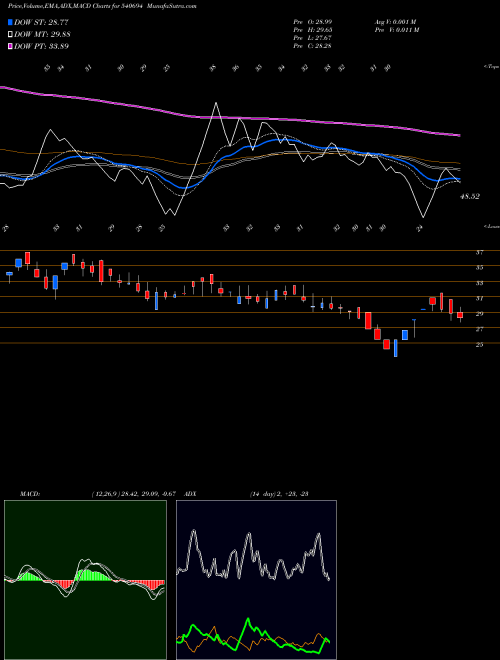Open the green MACD histogram panel
Viewport: 500px width, 660px height.
tap(85, 580)
